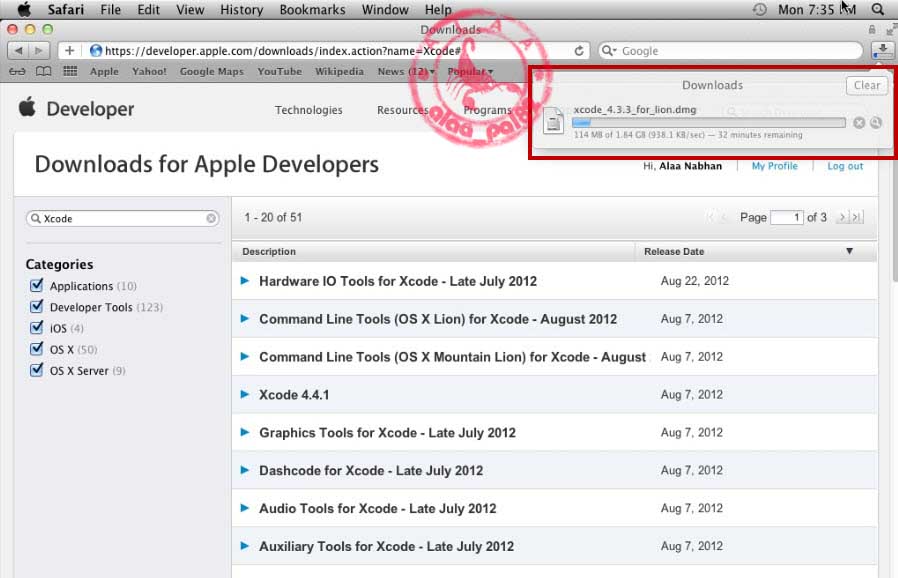This screenshot has height=578, width=898.
Task: Uncheck the Developer Tools category
Action: pos(36,306)
